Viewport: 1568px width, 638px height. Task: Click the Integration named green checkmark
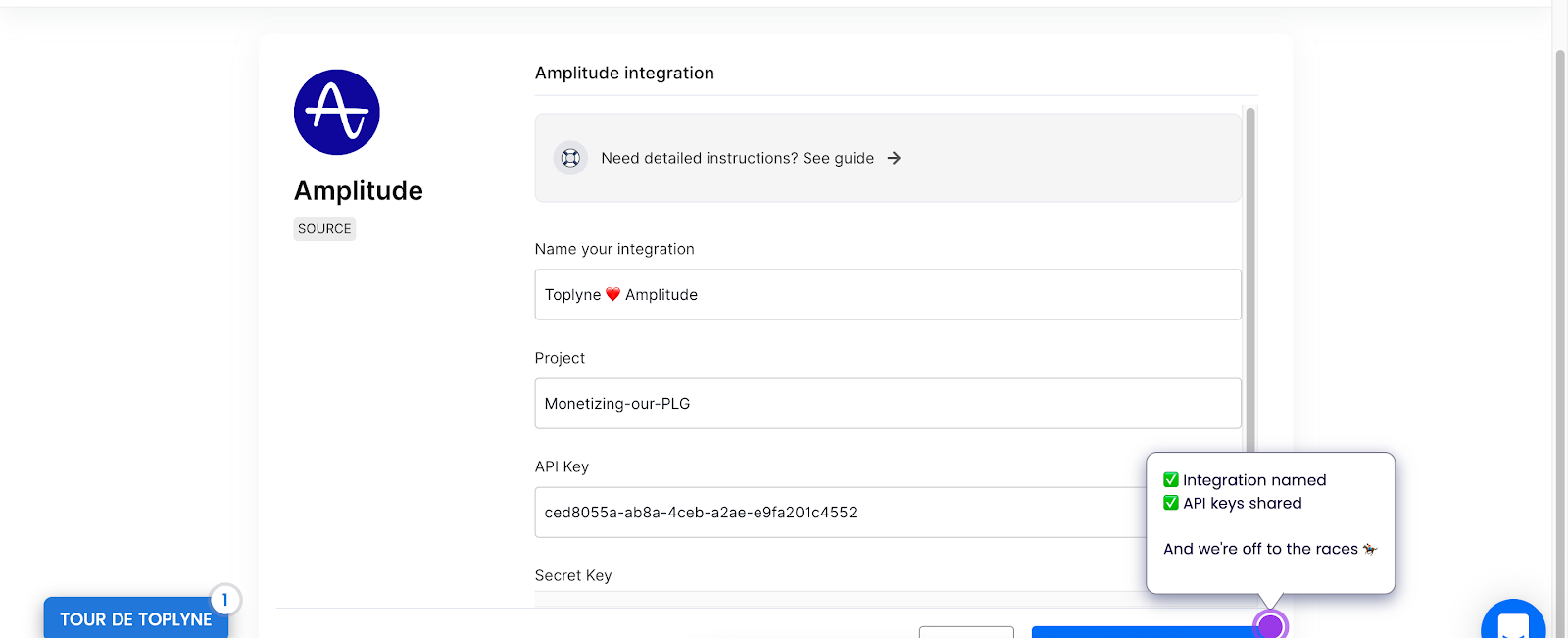[x=1171, y=480]
